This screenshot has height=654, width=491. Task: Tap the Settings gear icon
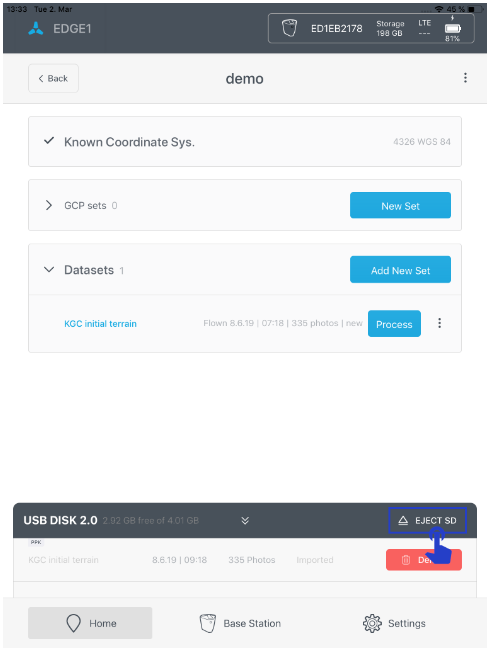372,624
